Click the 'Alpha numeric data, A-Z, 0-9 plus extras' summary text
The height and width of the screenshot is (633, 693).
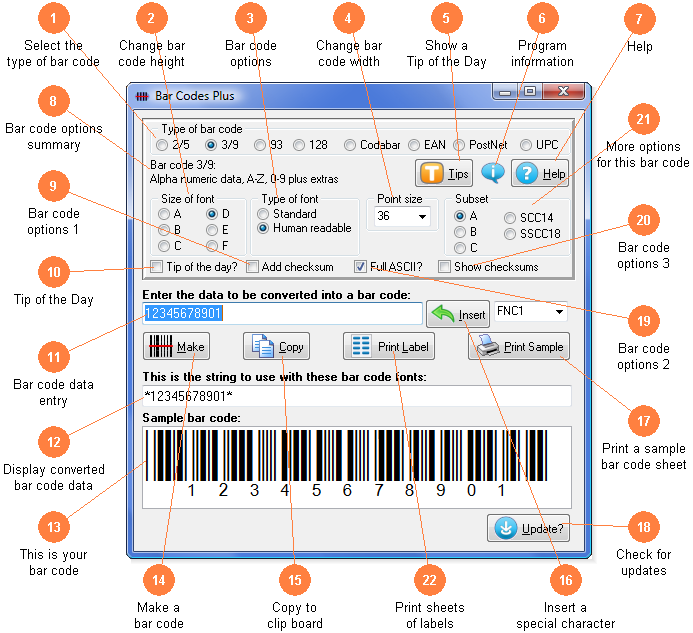(244, 179)
